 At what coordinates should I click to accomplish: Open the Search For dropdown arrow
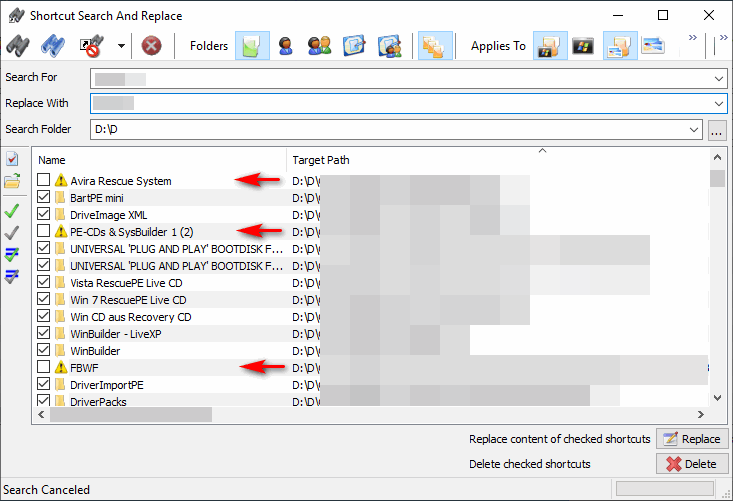719,79
